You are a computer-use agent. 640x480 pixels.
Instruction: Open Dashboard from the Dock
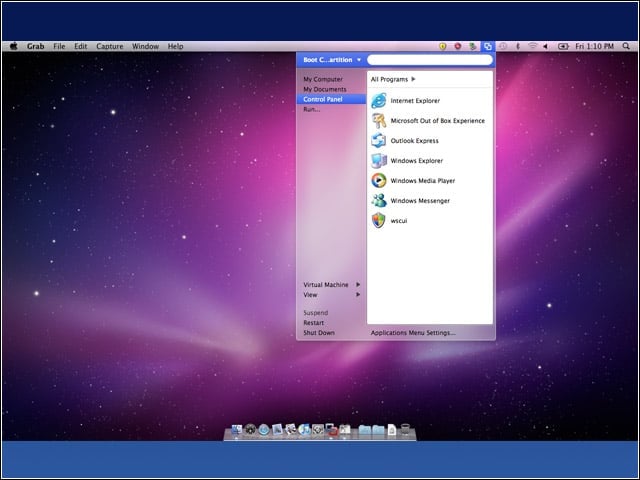(x=250, y=430)
